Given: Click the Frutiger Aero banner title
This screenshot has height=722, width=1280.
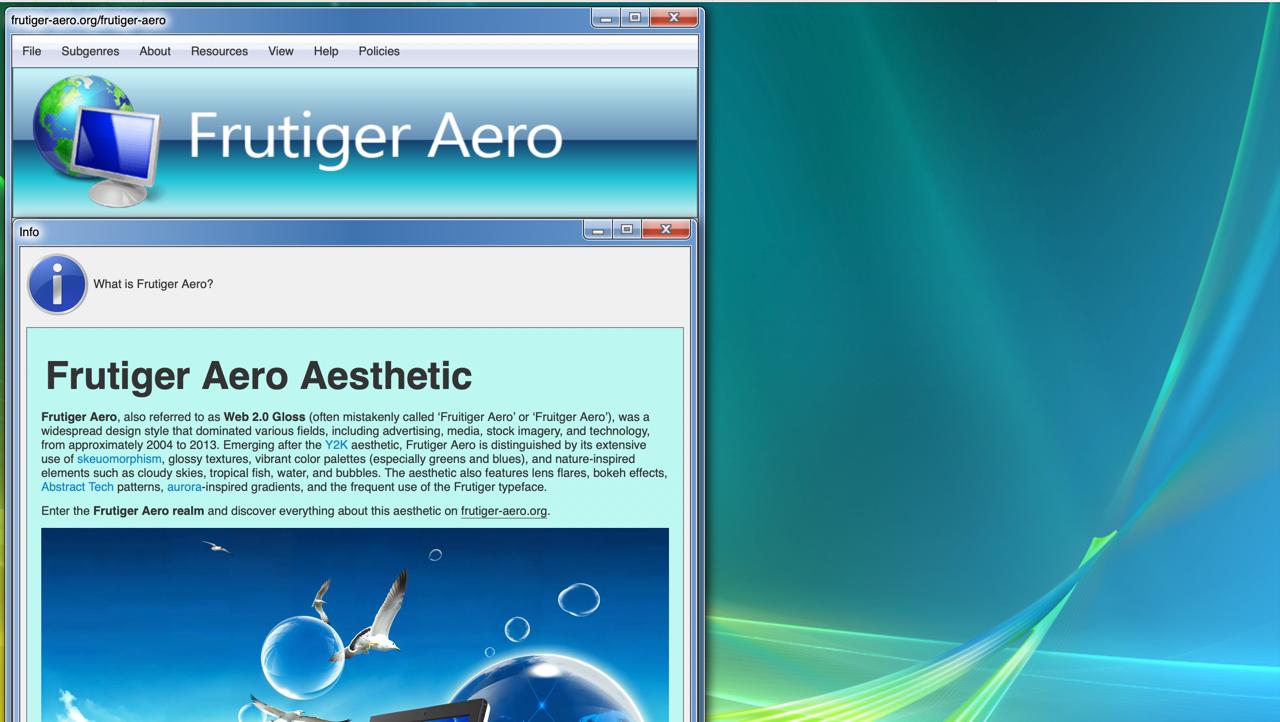Looking at the screenshot, I should [375, 137].
